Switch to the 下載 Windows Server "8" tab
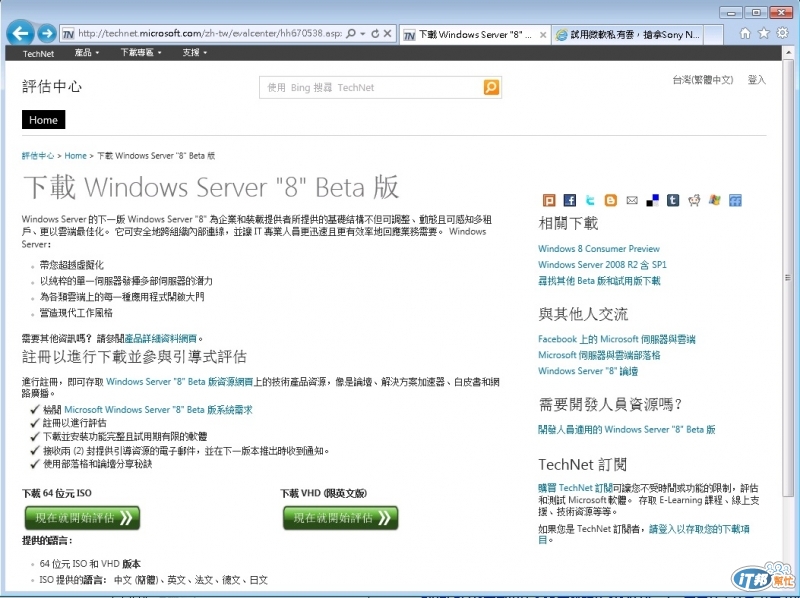The height and width of the screenshot is (598, 800). coord(475,35)
